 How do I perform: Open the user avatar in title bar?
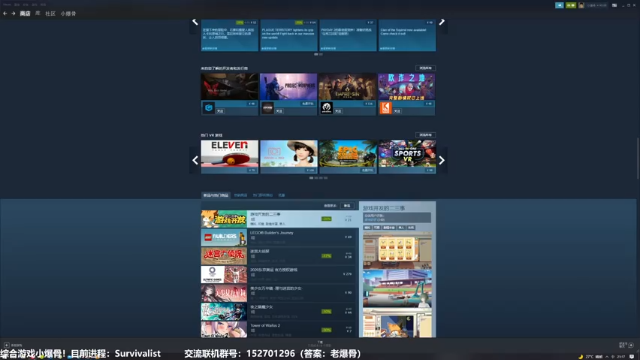(x=581, y=5)
